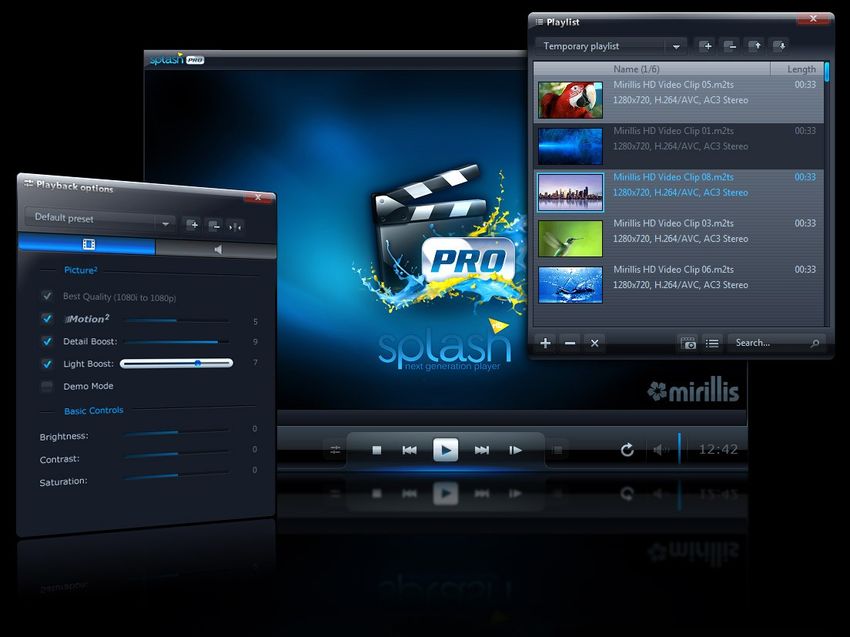The image size is (850, 637).
Task: Add a new playlist with the plus icon beside Temporary playlist
Action: 705,46
